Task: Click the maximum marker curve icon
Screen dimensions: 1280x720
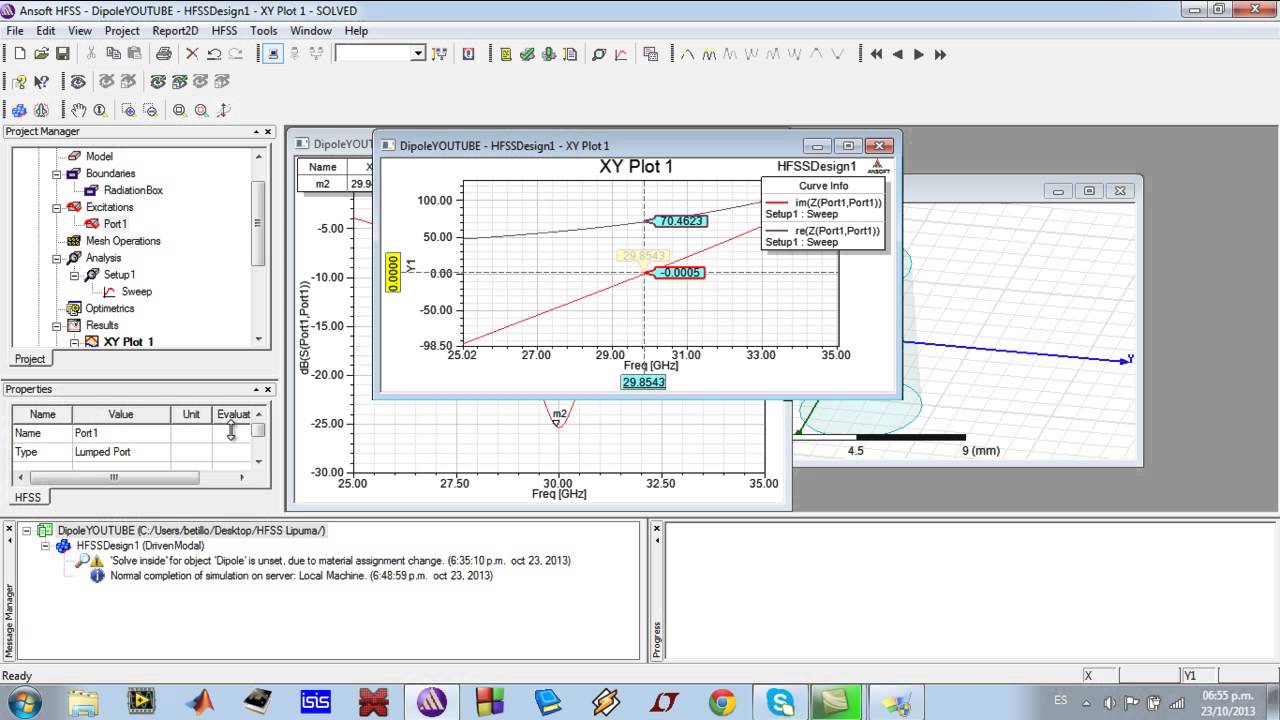Action: click(x=687, y=54)
